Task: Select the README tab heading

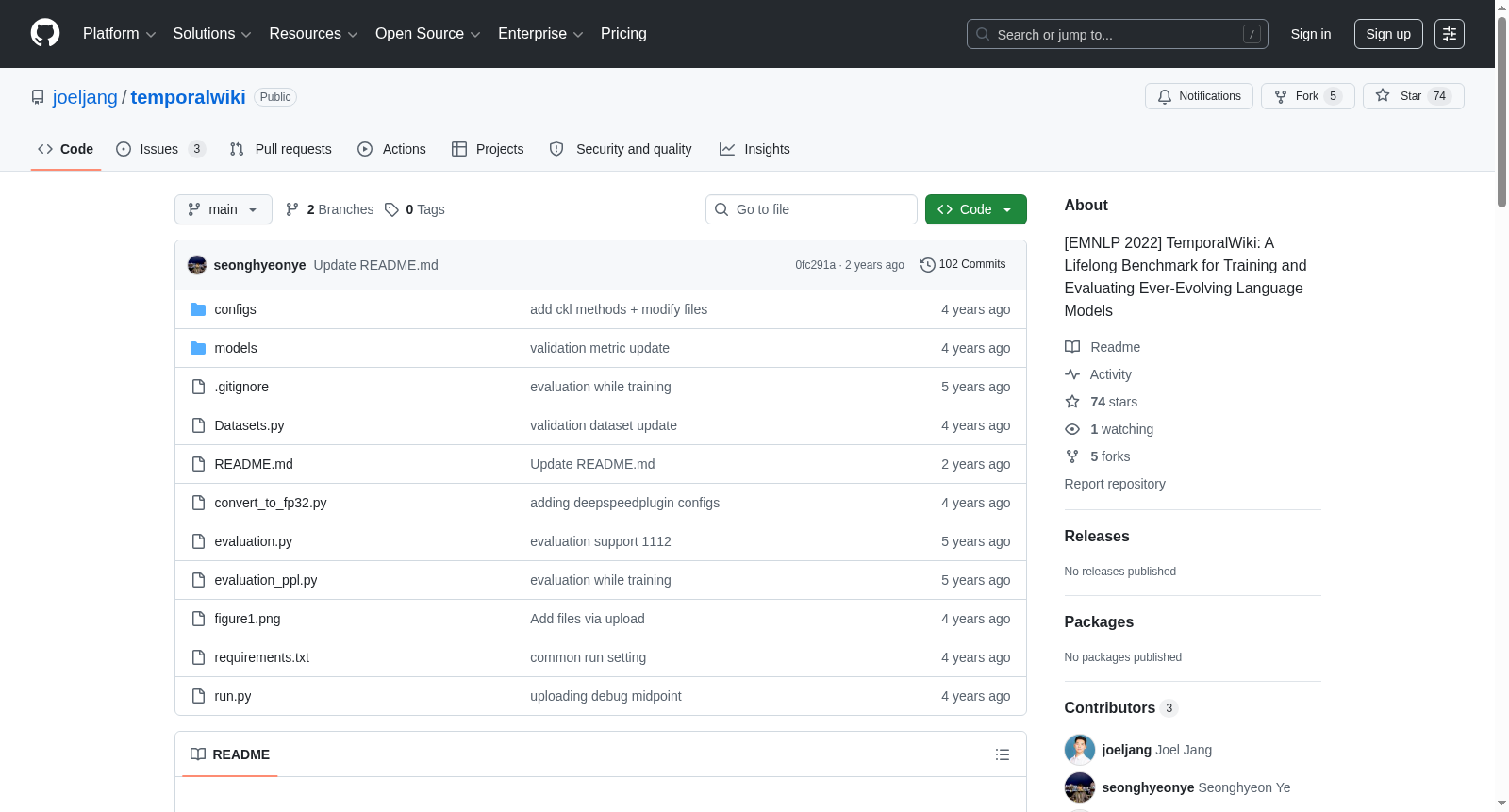Action: (x=230, y=754)
